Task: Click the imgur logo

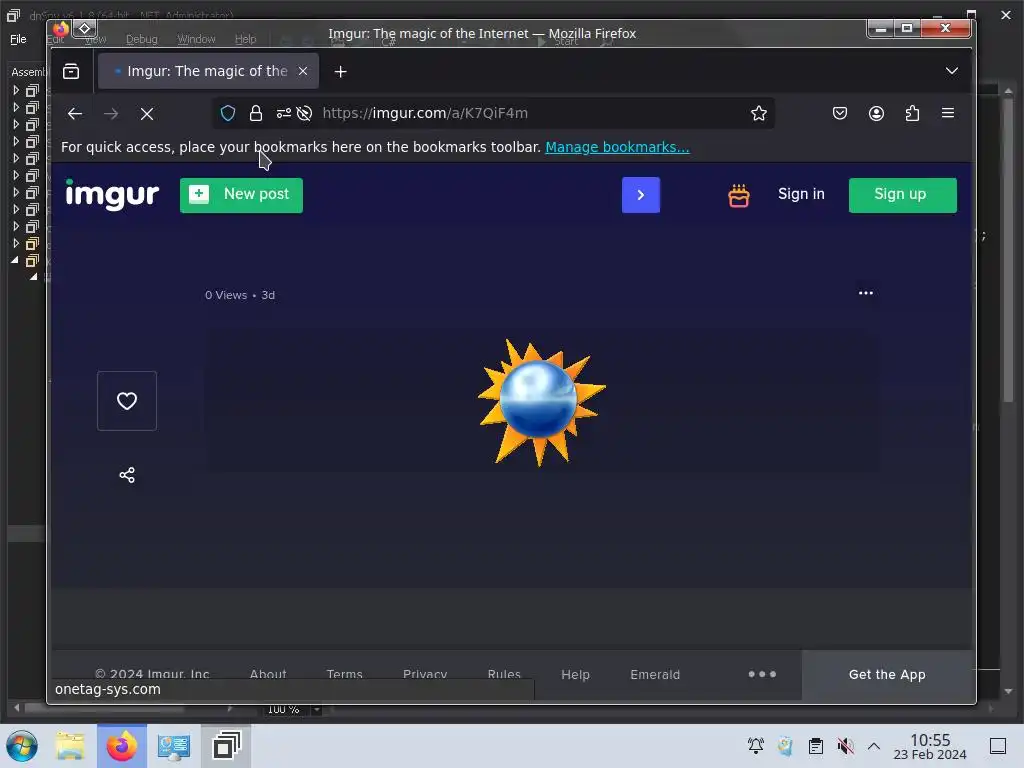Action: click(x=112, y=195)
